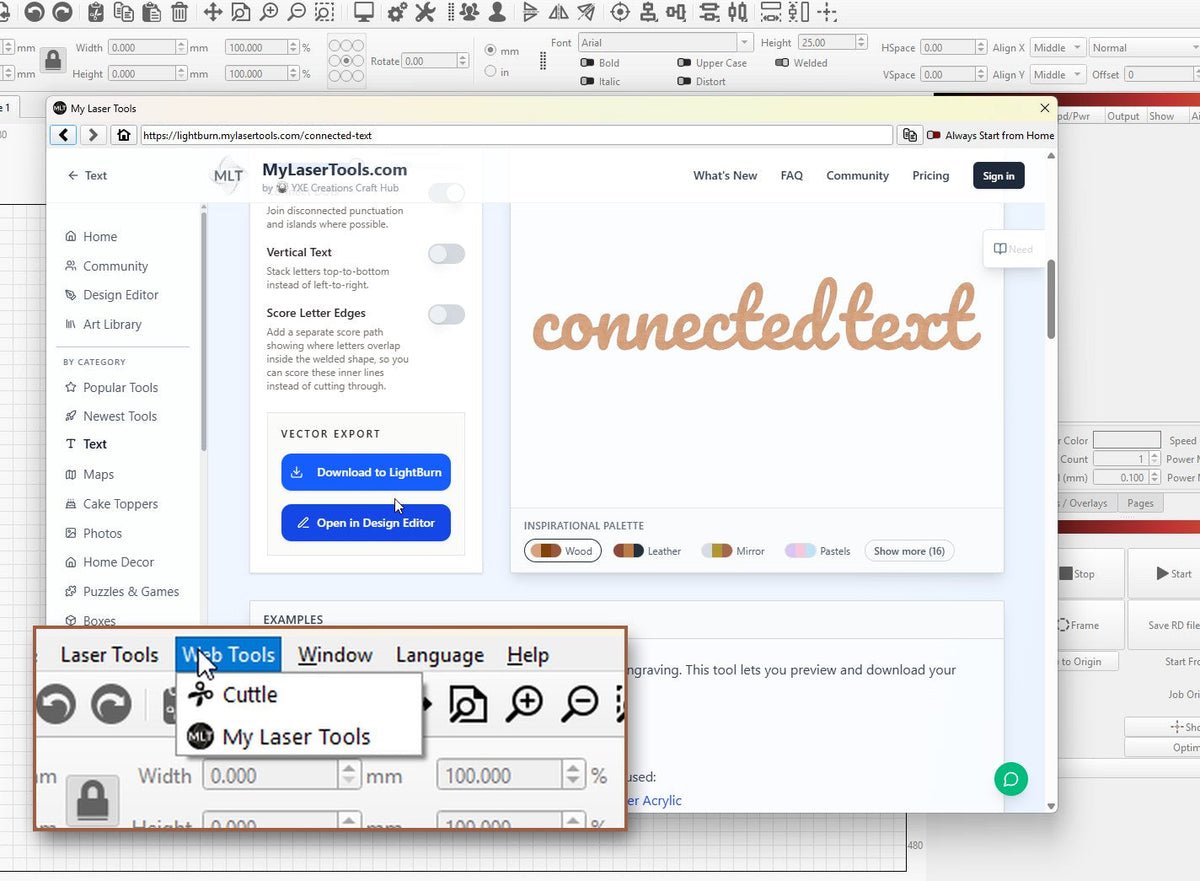
Task: Choose My Laser Tools menu entry
Action: (x=297, y=737)
